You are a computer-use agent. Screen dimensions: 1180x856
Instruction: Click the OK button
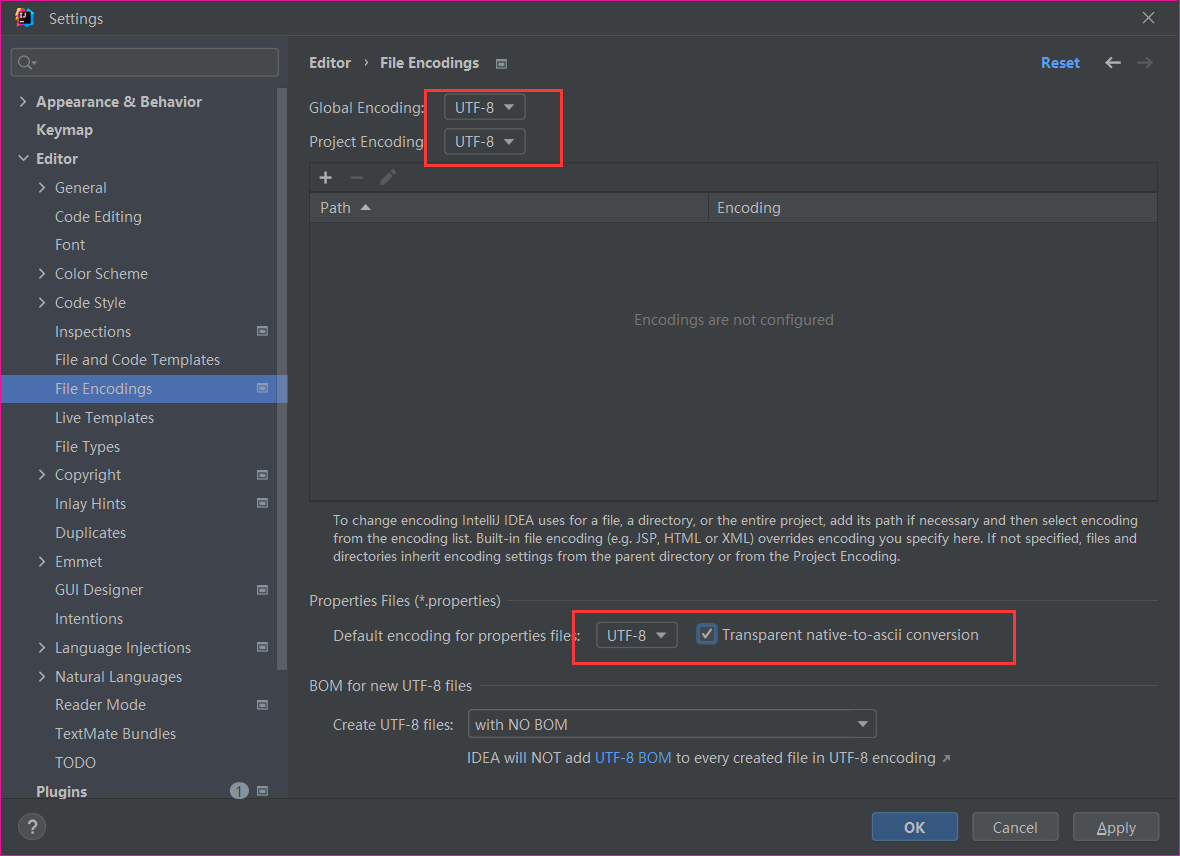(x=914, y=827)
